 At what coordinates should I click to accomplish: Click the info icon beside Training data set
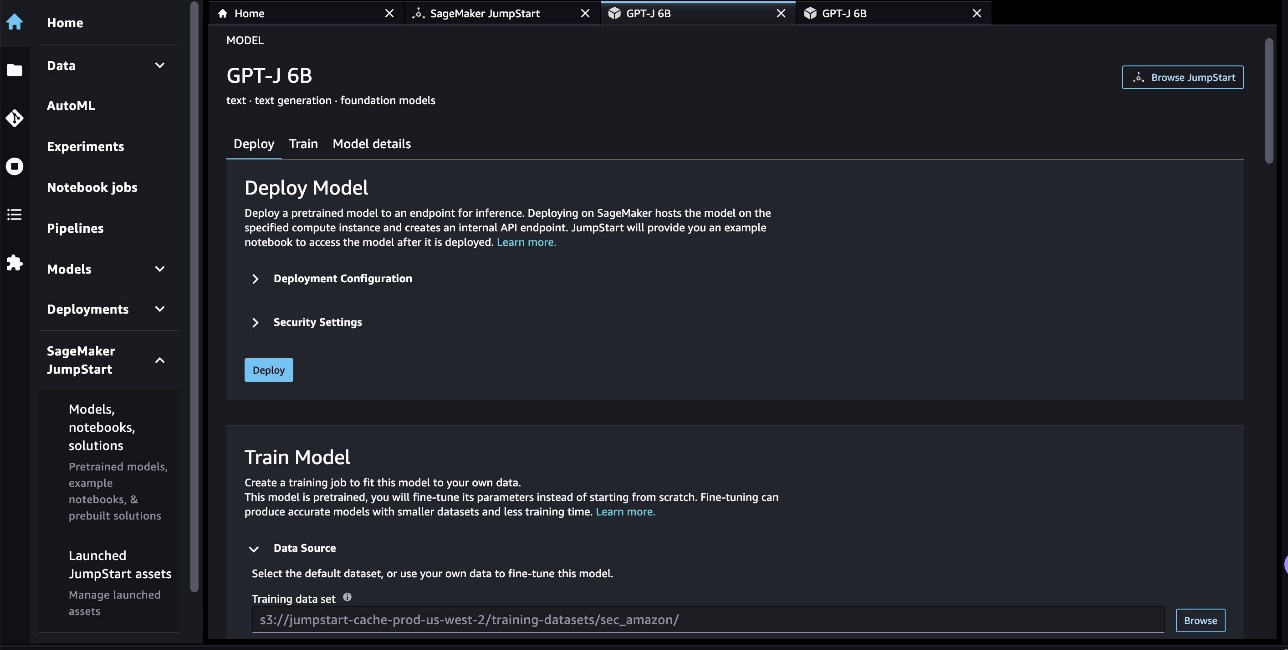point(347,597)
